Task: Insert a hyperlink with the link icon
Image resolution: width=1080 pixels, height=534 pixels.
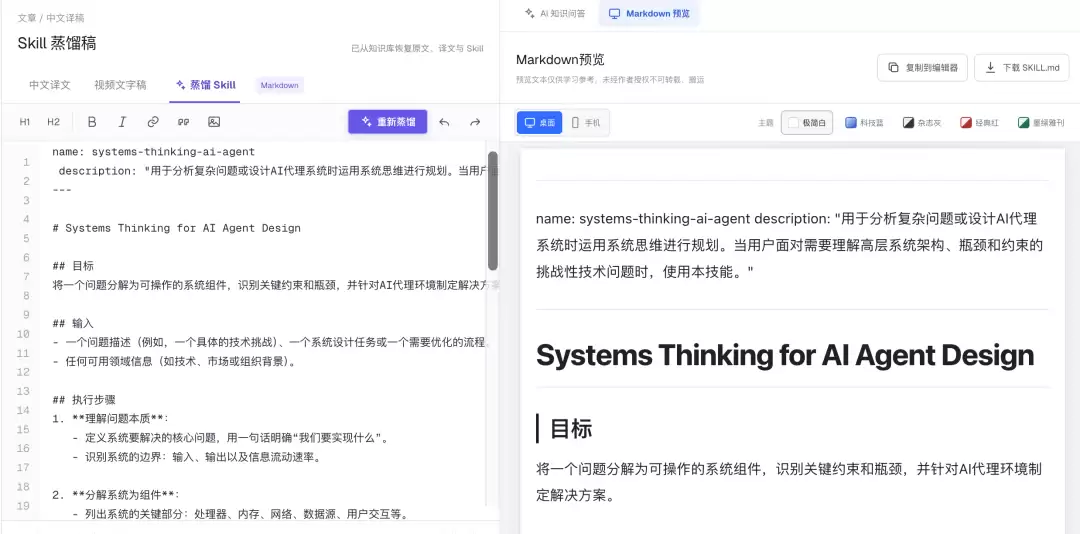Action: (x=153, y=122)
